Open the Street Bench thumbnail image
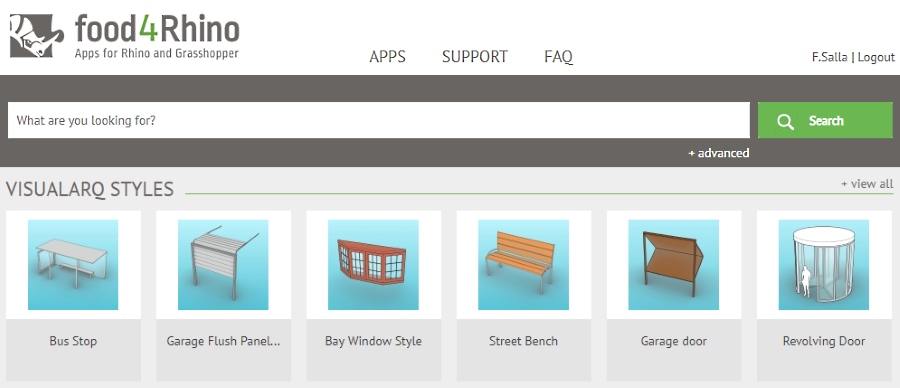The image size is (900, 388). tap(523, 265)
